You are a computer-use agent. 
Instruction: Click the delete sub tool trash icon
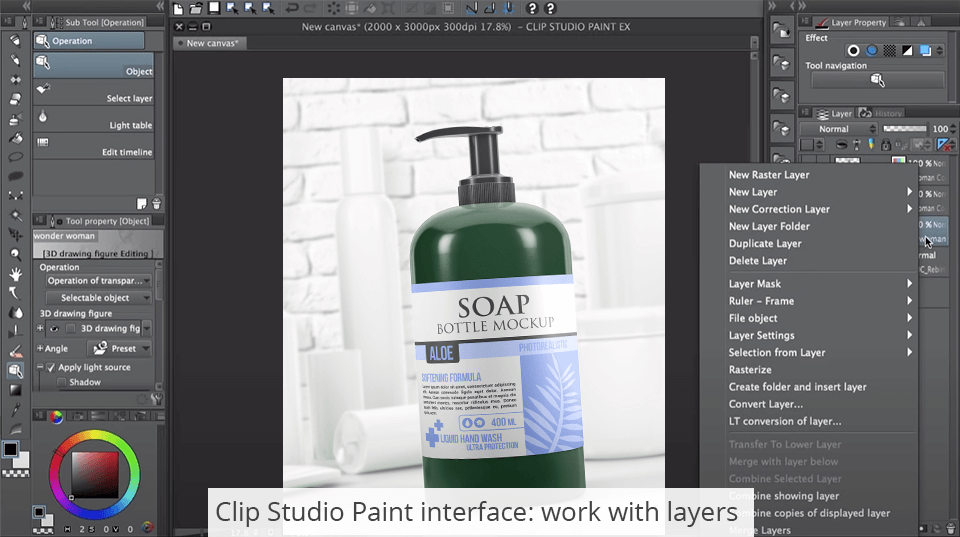[156, 203]
